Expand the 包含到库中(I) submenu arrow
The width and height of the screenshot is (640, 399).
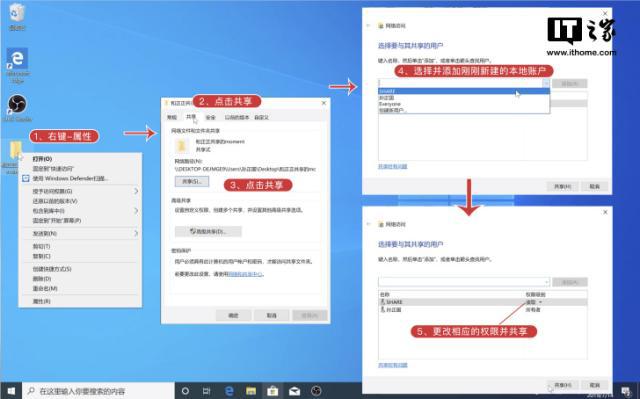tap(136, 211)
